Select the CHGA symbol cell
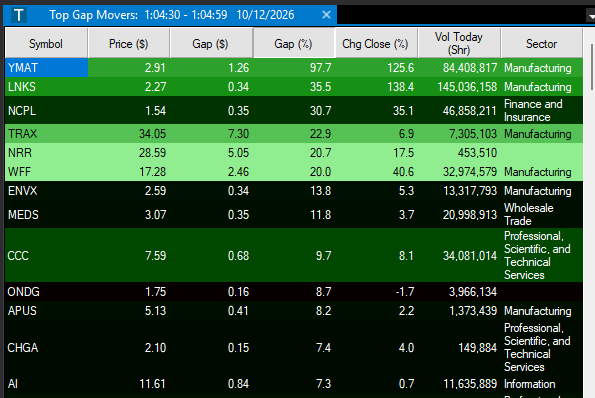 click(x=46, y=347)
